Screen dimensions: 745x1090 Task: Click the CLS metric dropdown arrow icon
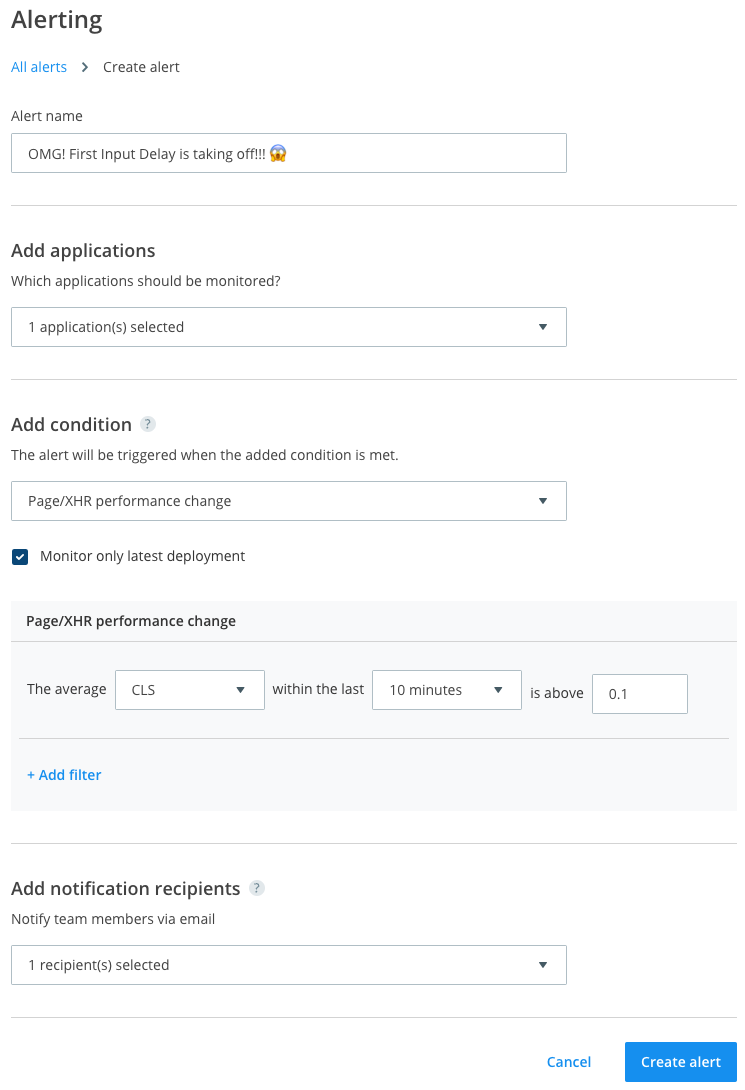pyautogui.click(x=241, y=689)
